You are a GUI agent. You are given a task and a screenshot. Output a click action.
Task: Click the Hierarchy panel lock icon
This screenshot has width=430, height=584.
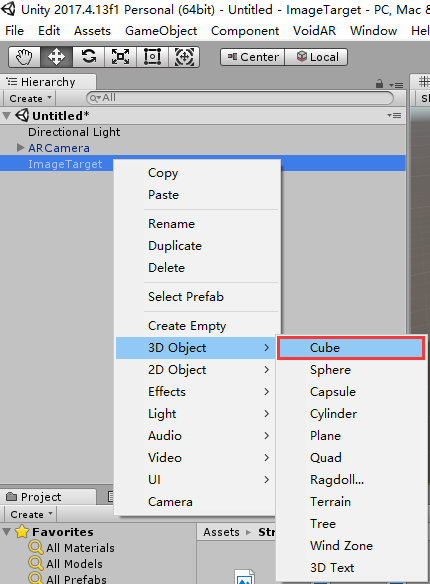379,84
